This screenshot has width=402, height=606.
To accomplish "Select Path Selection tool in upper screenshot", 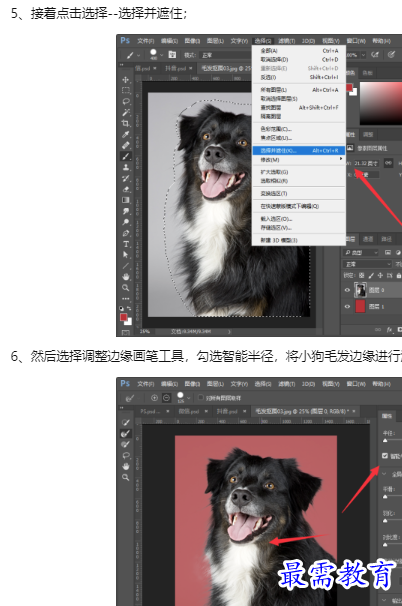I will 126,255.
